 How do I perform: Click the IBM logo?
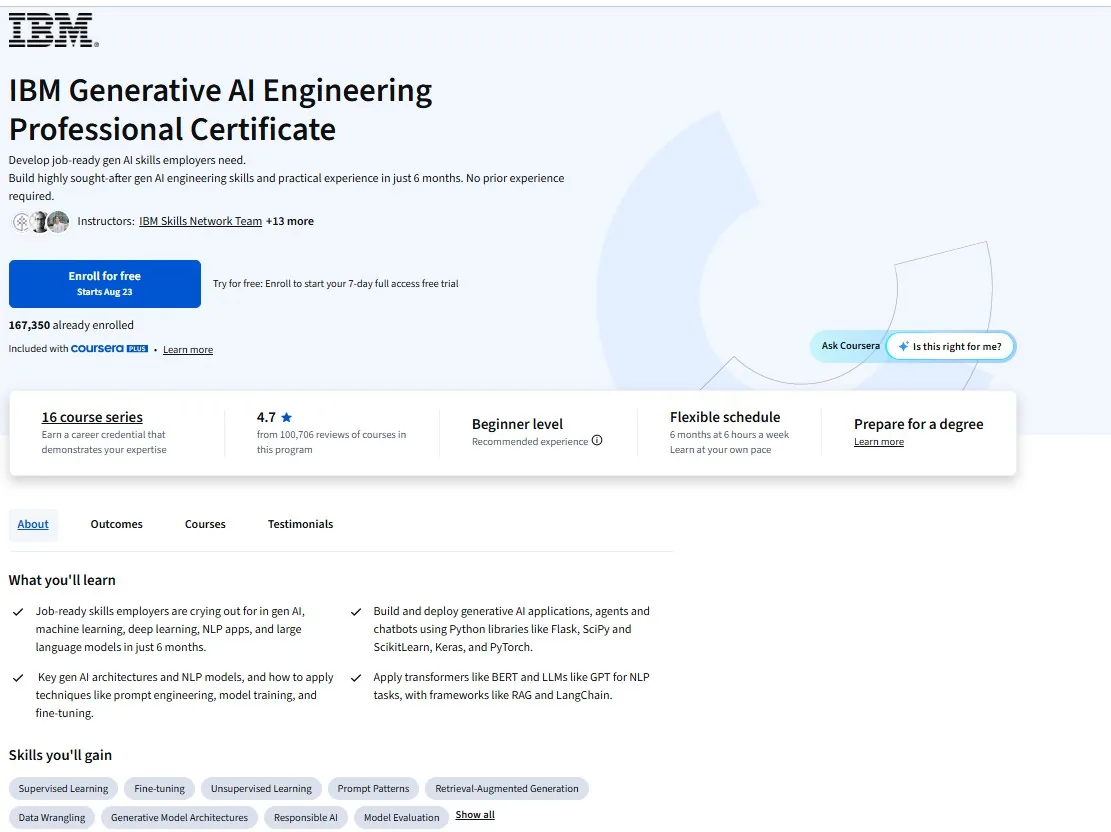pyautogui.click(x=54, y=30)
